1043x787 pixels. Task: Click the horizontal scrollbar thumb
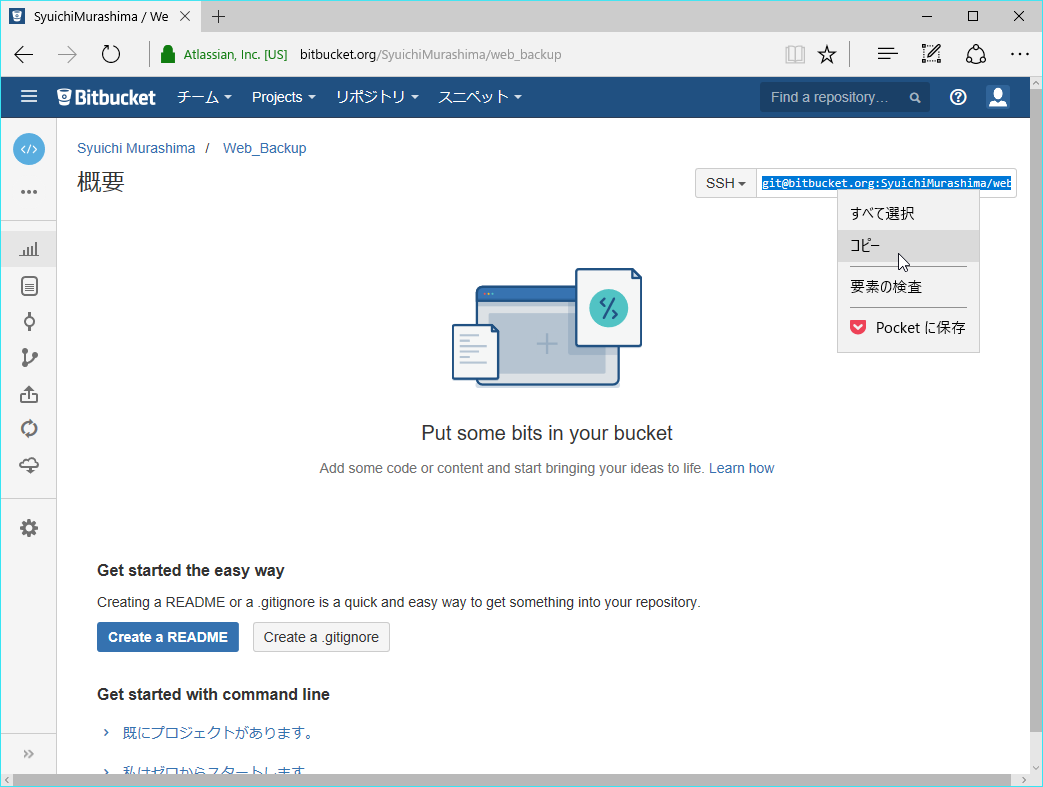(x=512, y=780)
